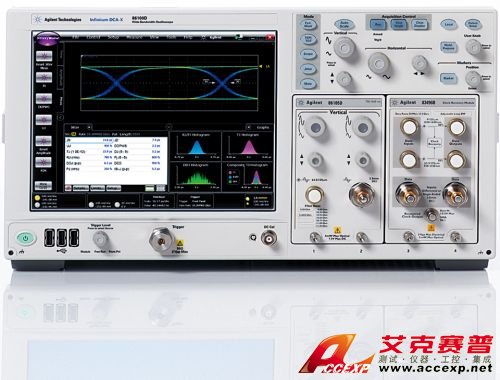Toggle the yellow channel indicator on the status bar

pyautogui.click(x=37, y=198)
